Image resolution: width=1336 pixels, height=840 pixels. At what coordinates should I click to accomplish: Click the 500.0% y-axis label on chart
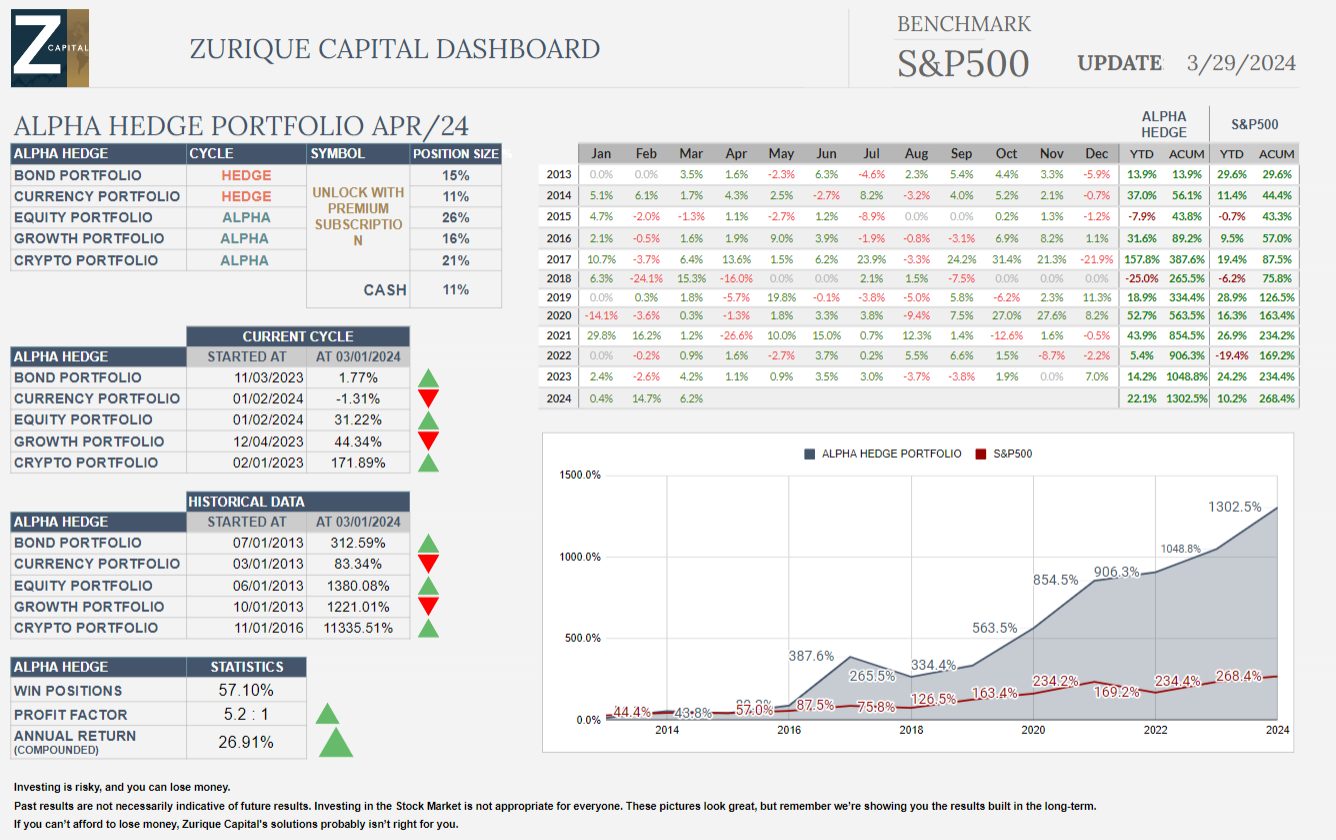[x=583, y=638]
